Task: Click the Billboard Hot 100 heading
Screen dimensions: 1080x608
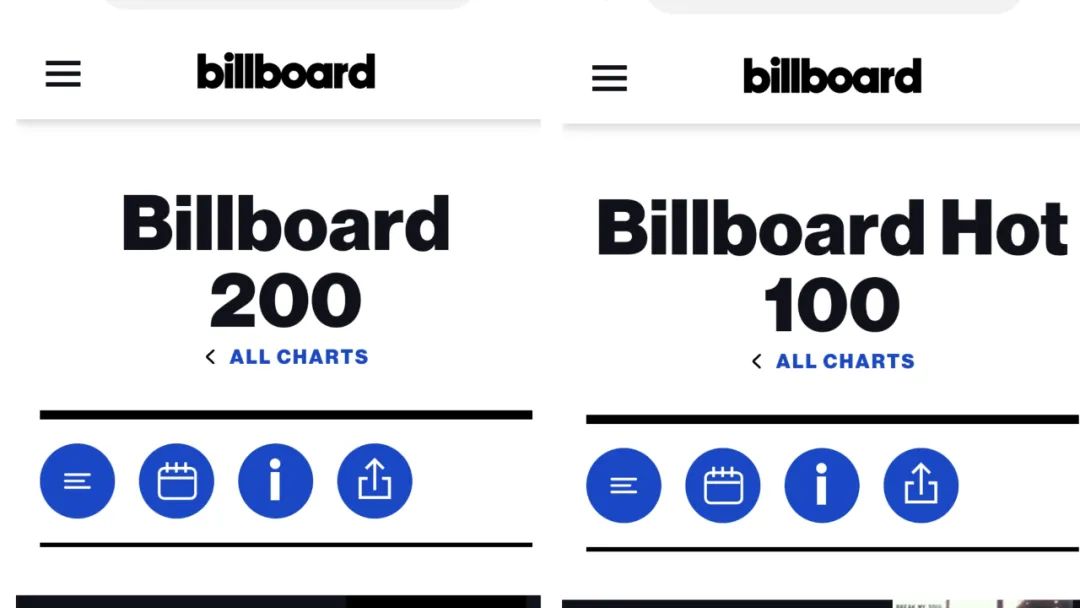Action: (832, 265)
